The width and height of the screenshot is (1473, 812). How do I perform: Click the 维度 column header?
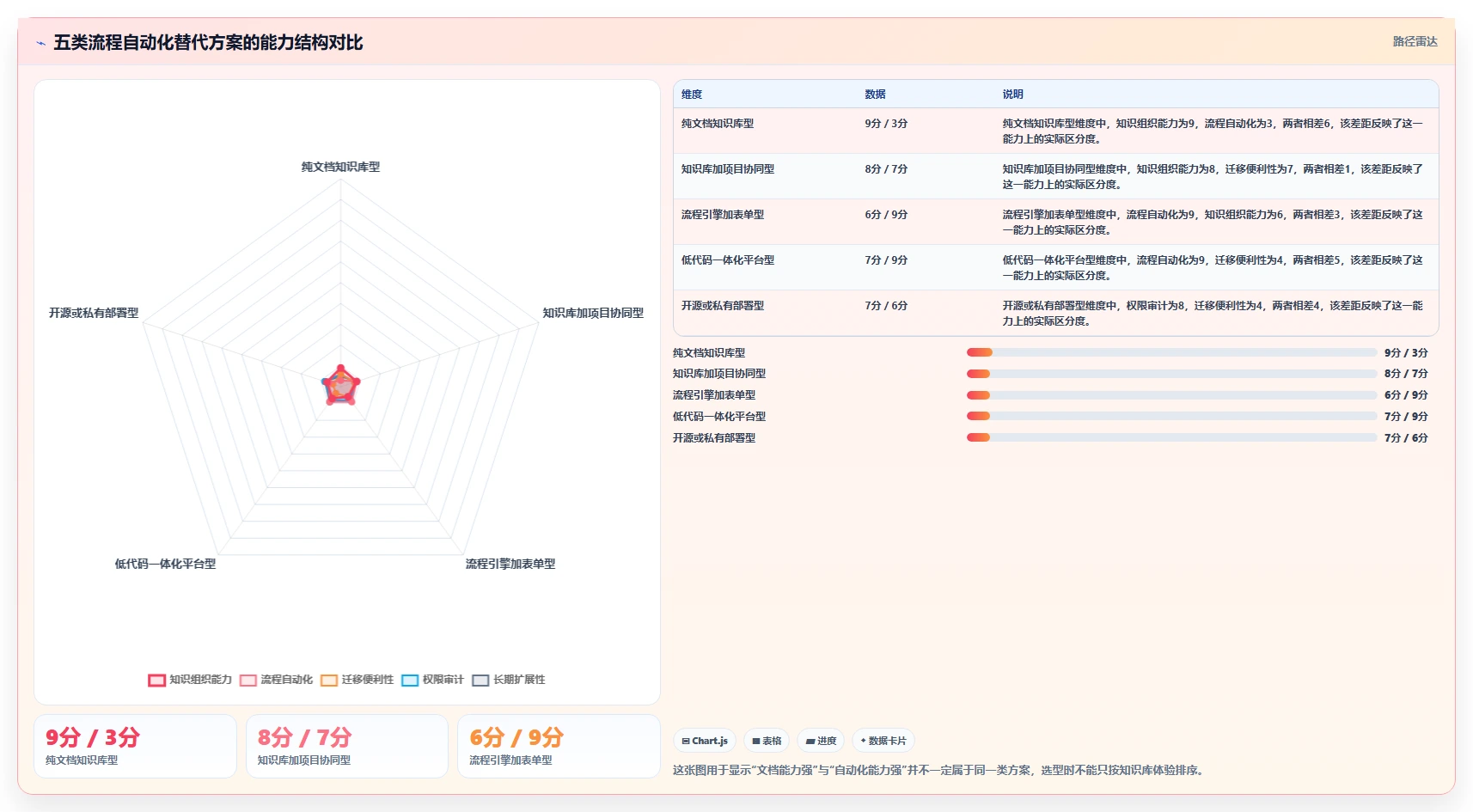tap(692, 95)
